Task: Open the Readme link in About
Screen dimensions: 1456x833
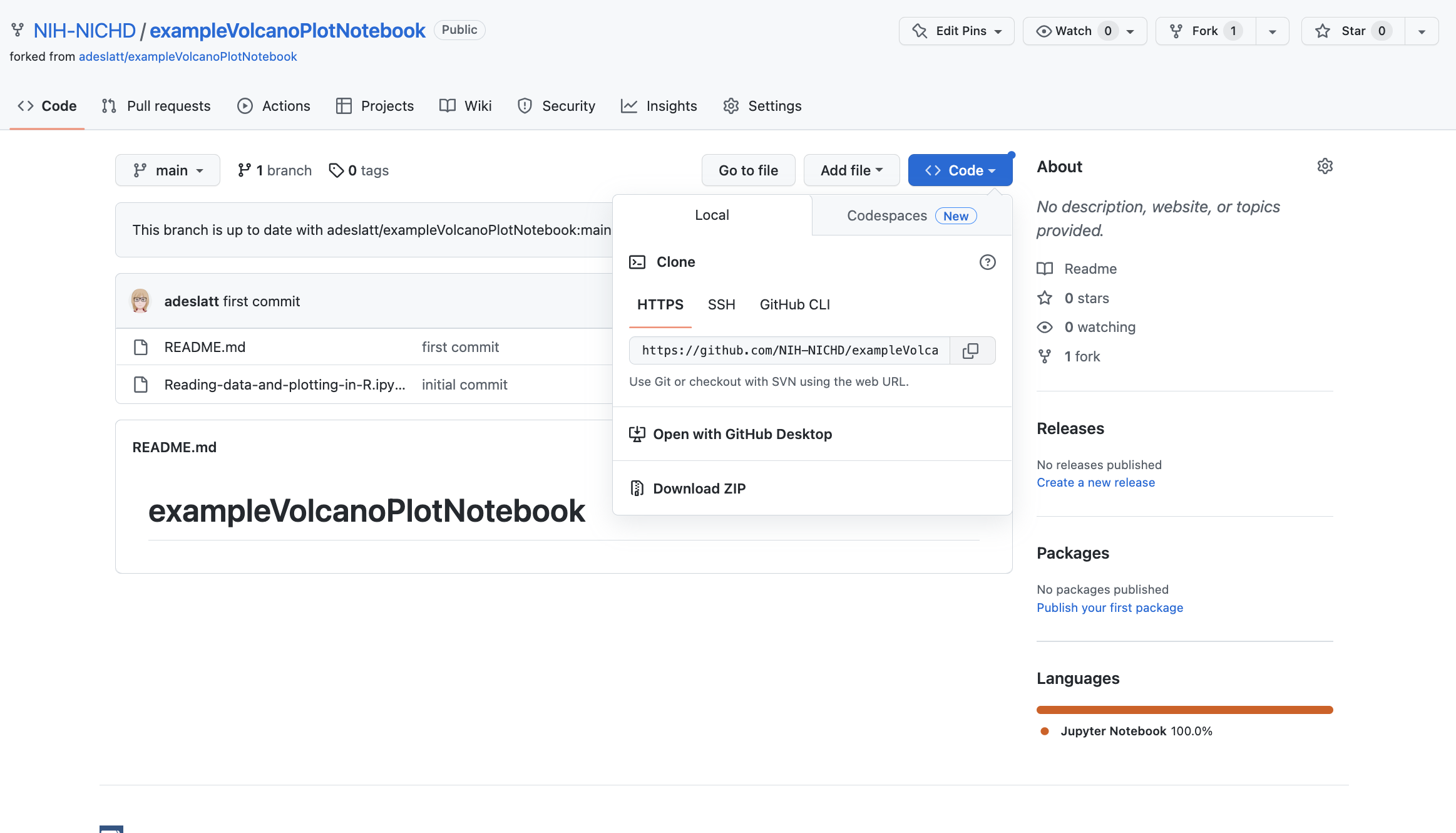Action: tap(1090, 269)
